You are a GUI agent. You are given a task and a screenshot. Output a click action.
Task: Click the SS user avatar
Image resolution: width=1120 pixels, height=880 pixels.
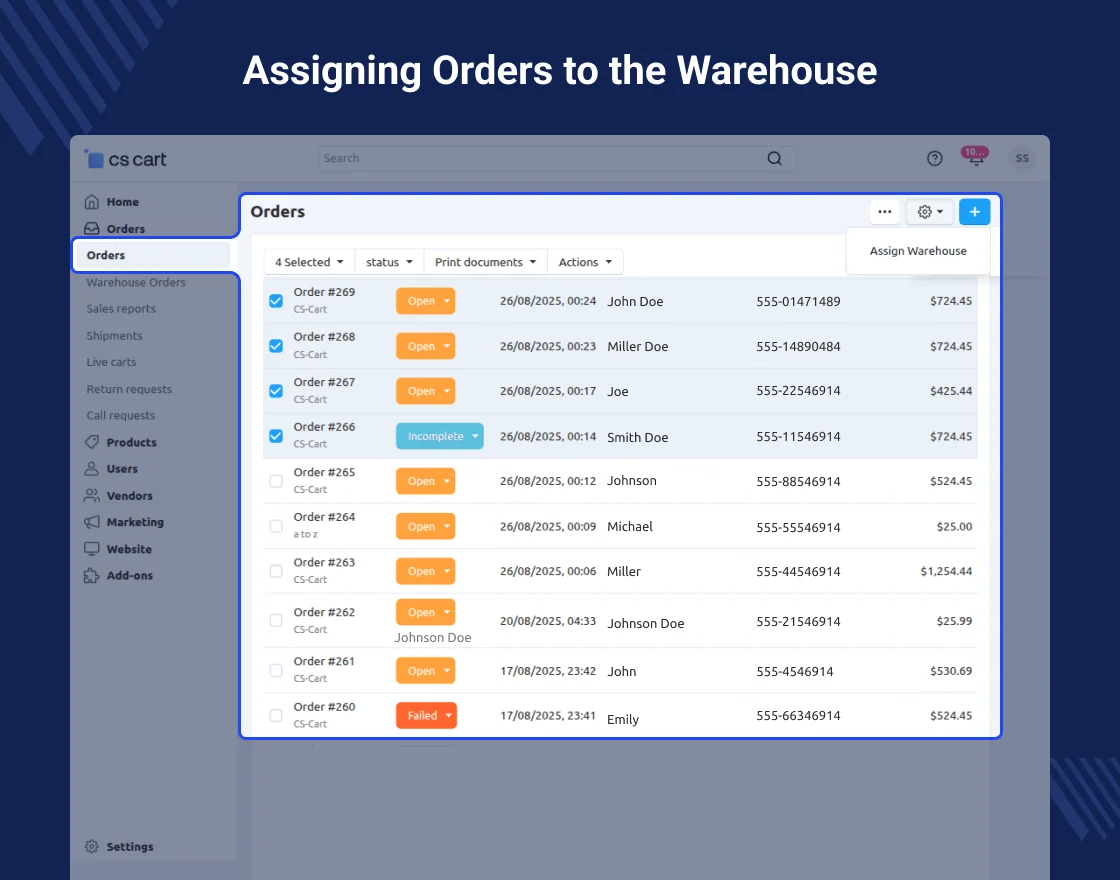[x=1021, y=159]
